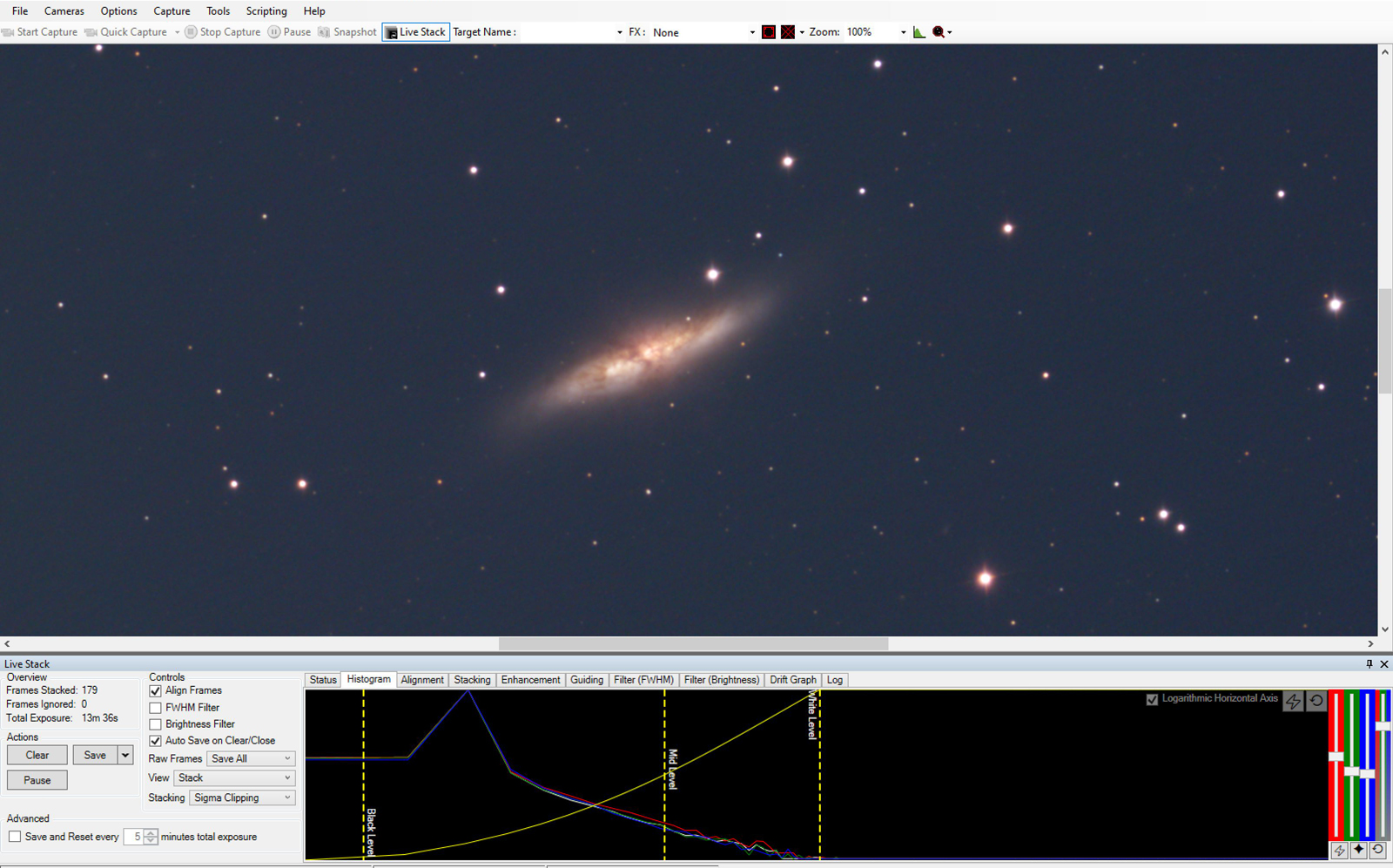Expand the FX selection area dropdown arrow
The image size is (1393, 868).
pos(802,32)
